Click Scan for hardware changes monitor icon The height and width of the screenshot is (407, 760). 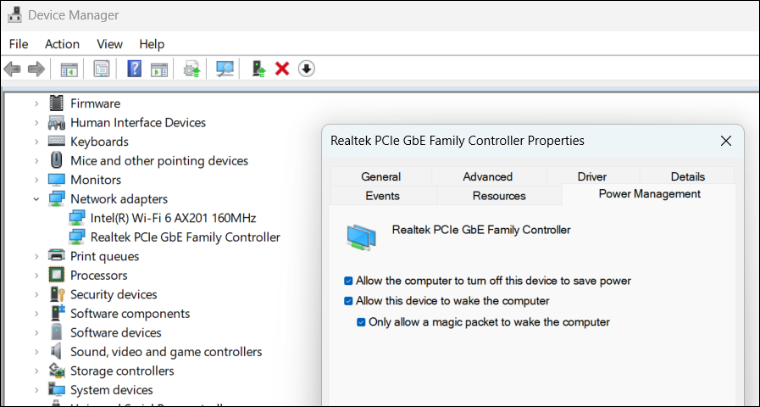pyautogui.click(x=225, y=69)
